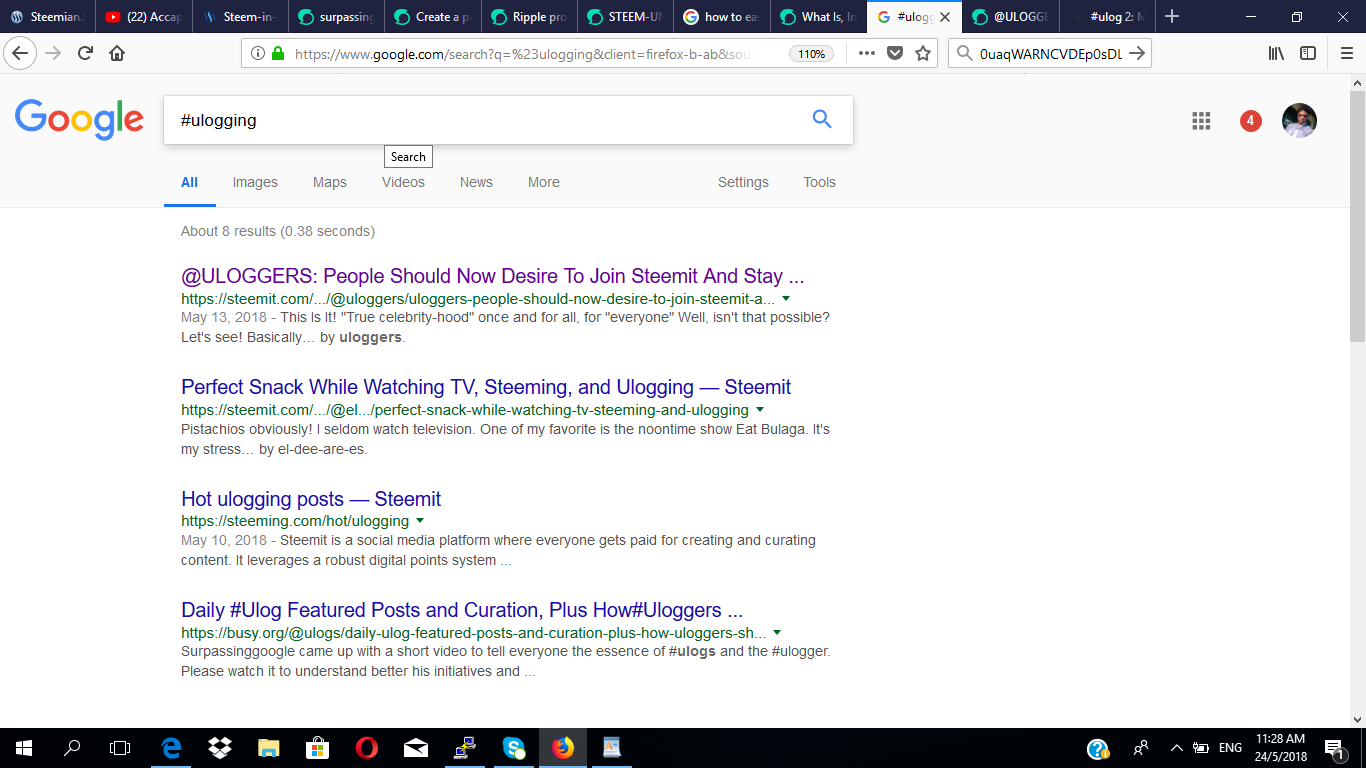The height and width of the screenshot is (768, 1366).
Task: Select the Videos results tab
Action: click(x=403, y=182)
